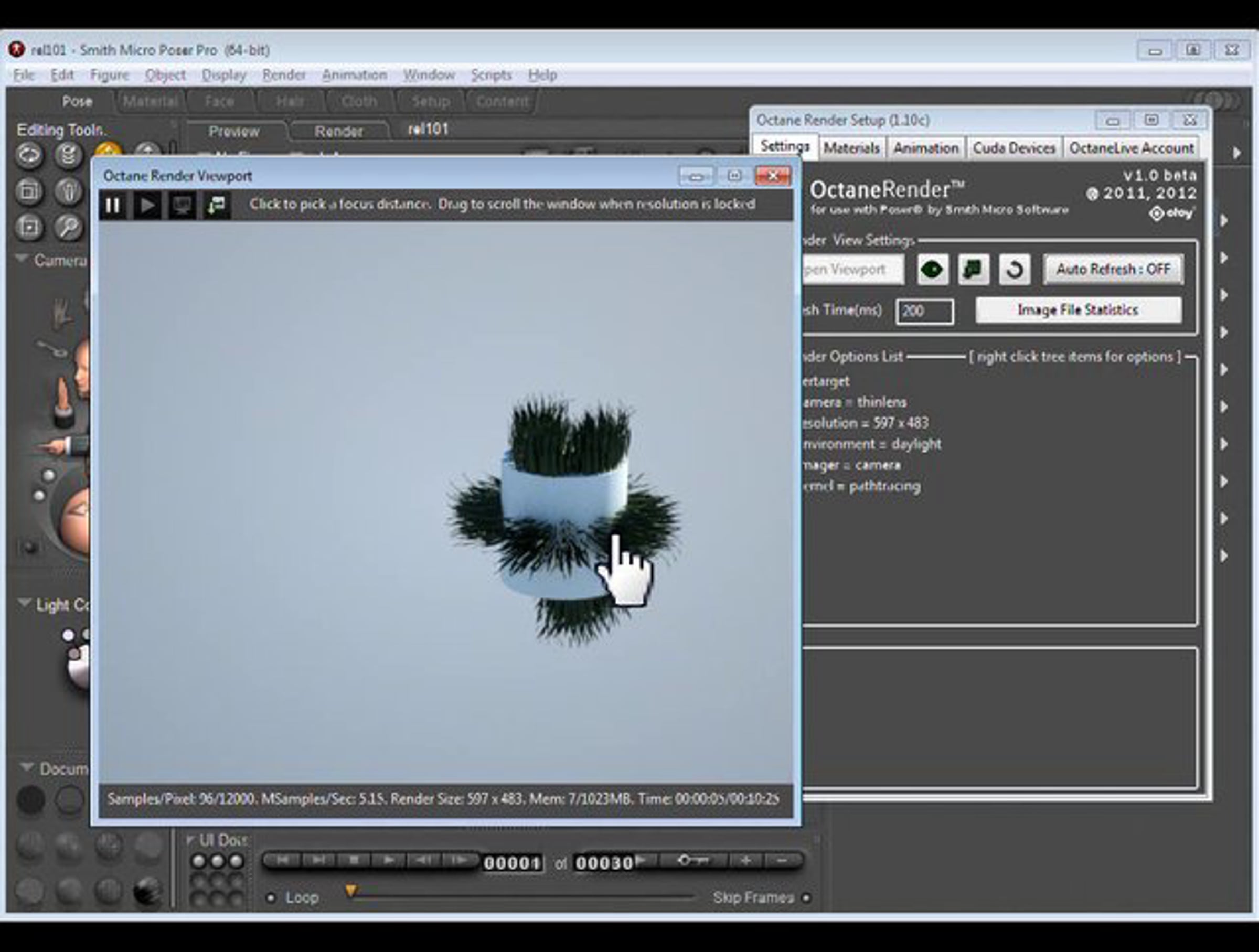Open the Figure menu

point(109,74)
